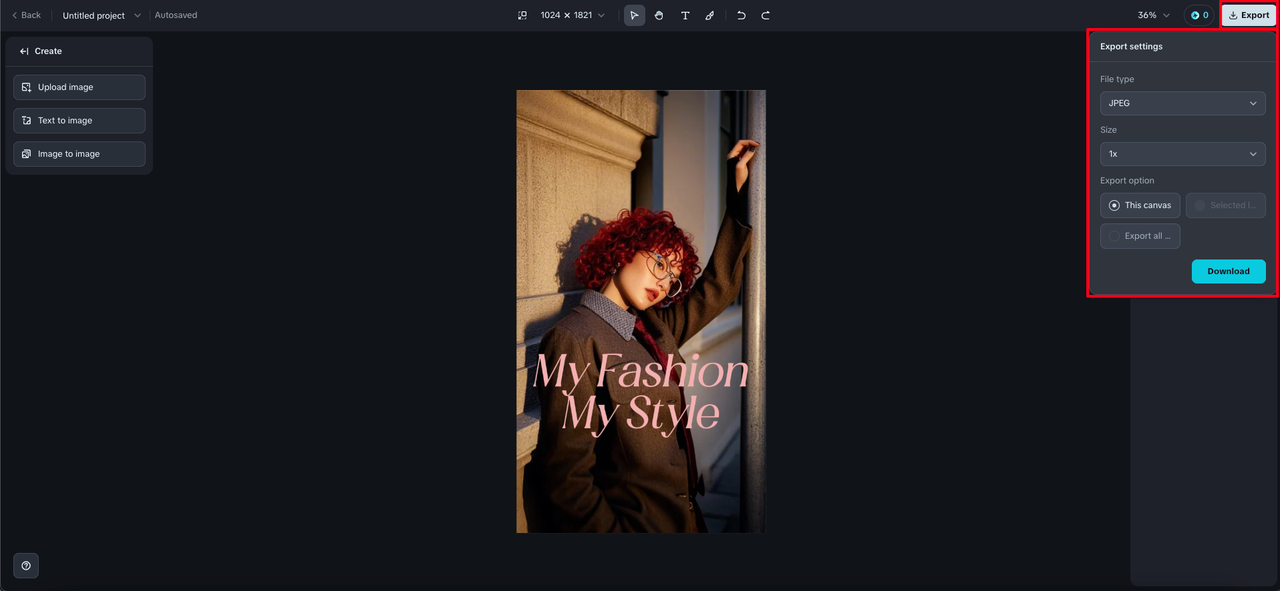Collapse the Create panel
1280x591 pixels.
coord(24,51)
